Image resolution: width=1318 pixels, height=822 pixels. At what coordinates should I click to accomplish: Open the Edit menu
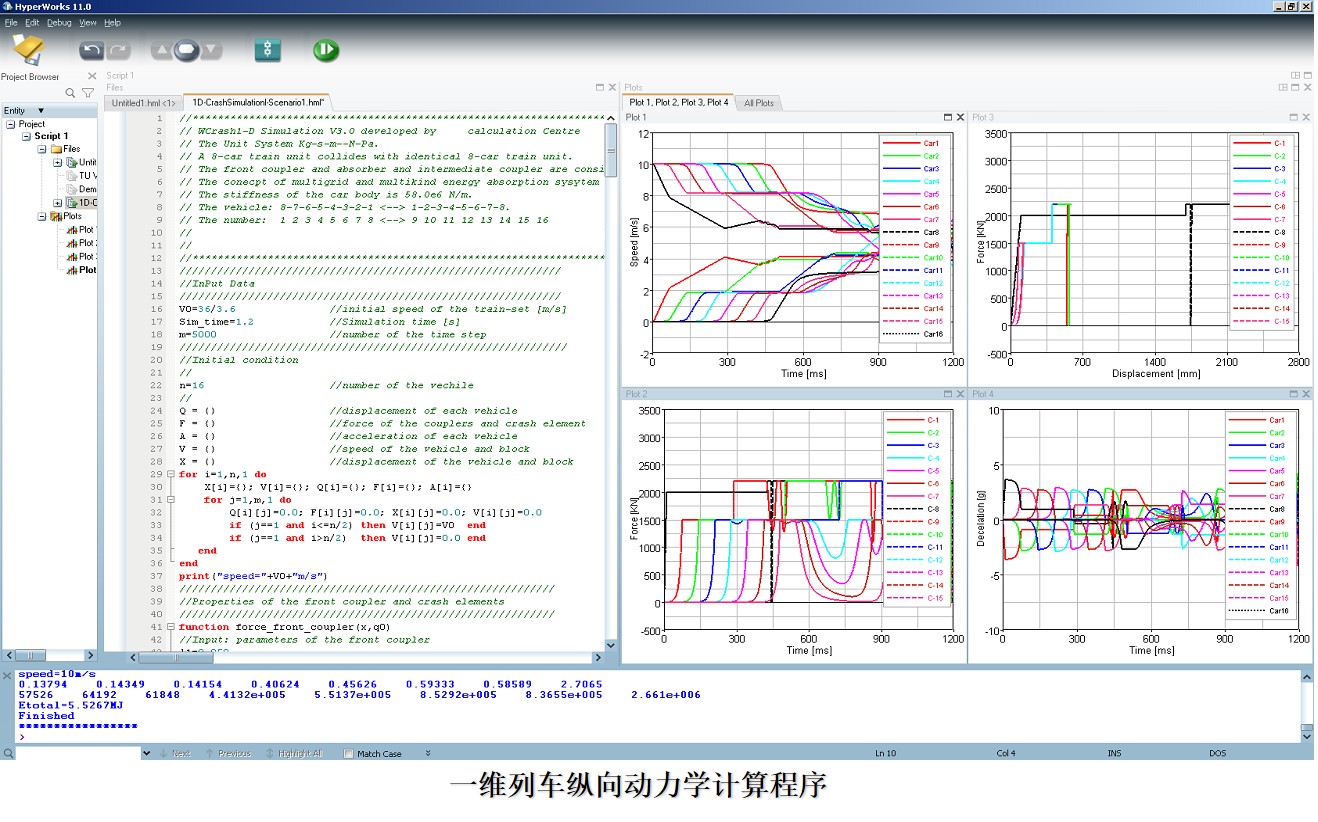33,22
